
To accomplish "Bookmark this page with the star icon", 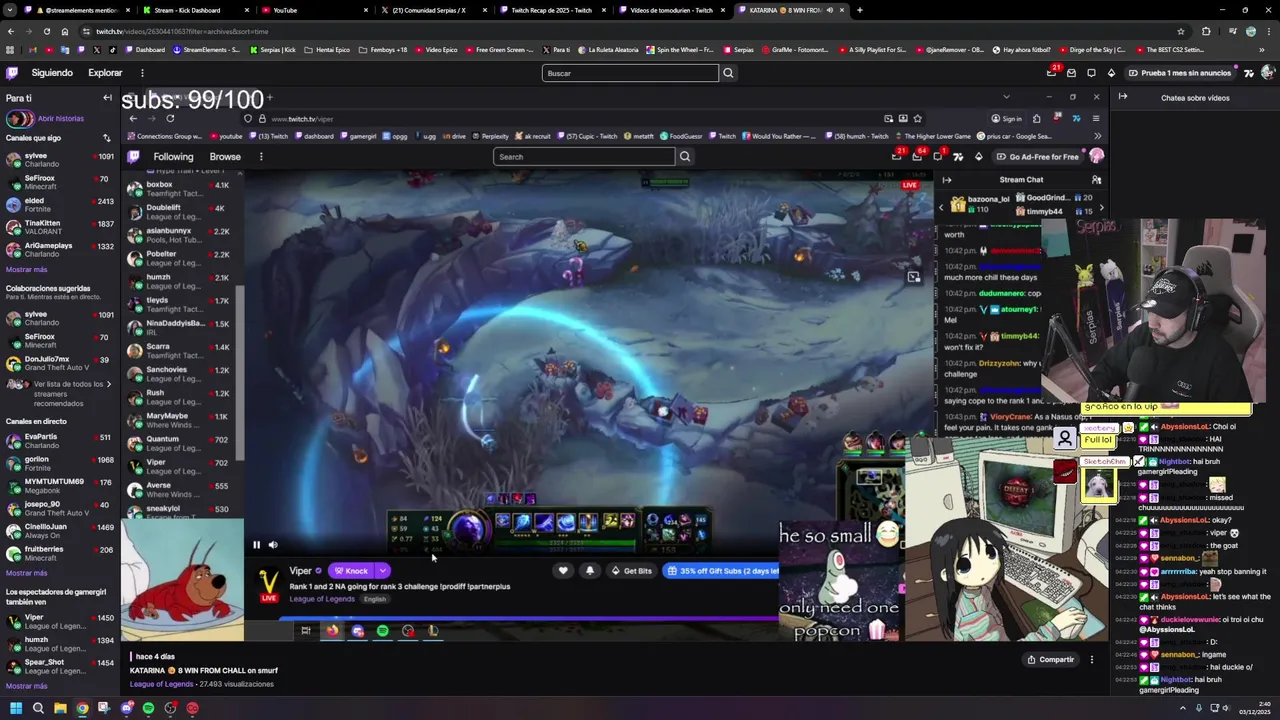I will pos(1181,31).
